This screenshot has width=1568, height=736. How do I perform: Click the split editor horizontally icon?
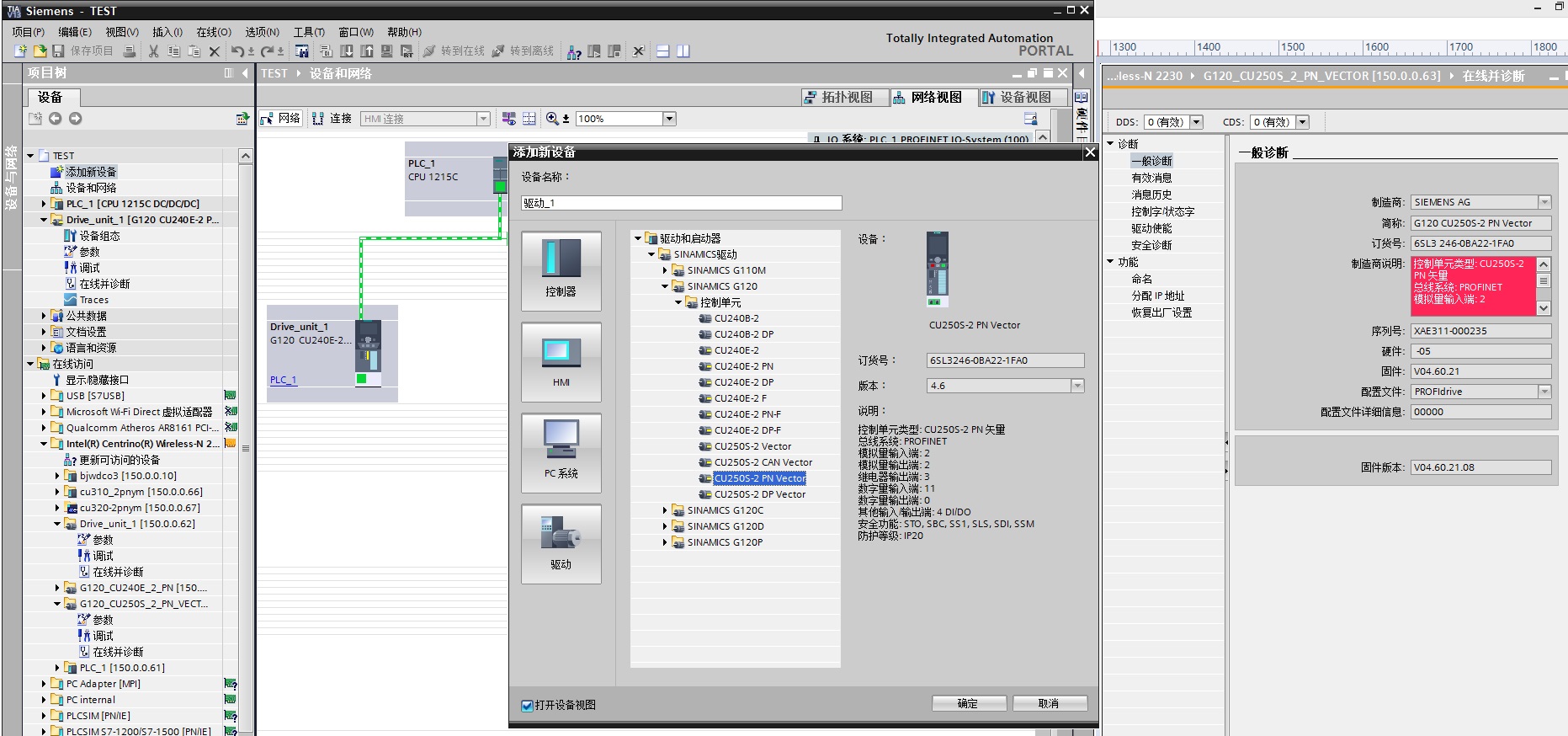pos(663,51)
